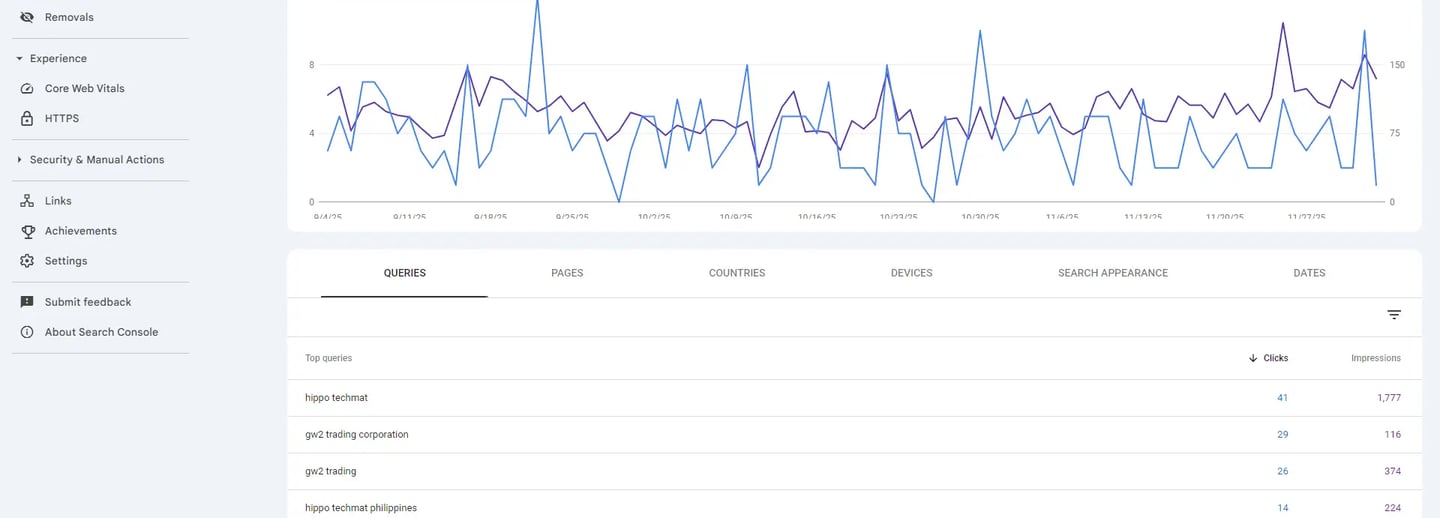Image resolution: width=1440 pixels, height=518 pixels.
Task: Open the Dates tab
Action: tap(1309, 273)
